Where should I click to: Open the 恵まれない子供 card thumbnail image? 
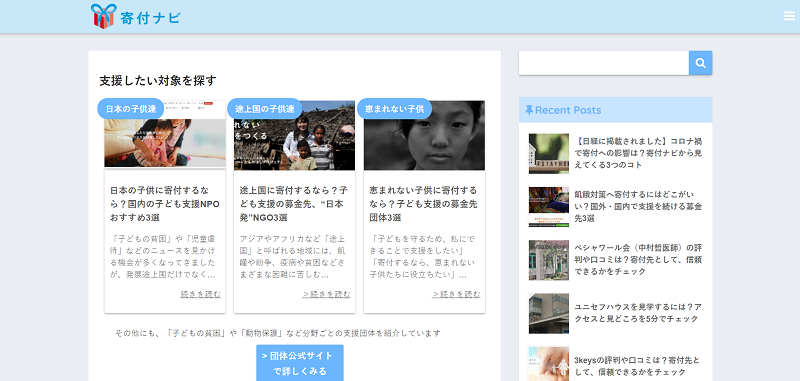coord(424,135)
